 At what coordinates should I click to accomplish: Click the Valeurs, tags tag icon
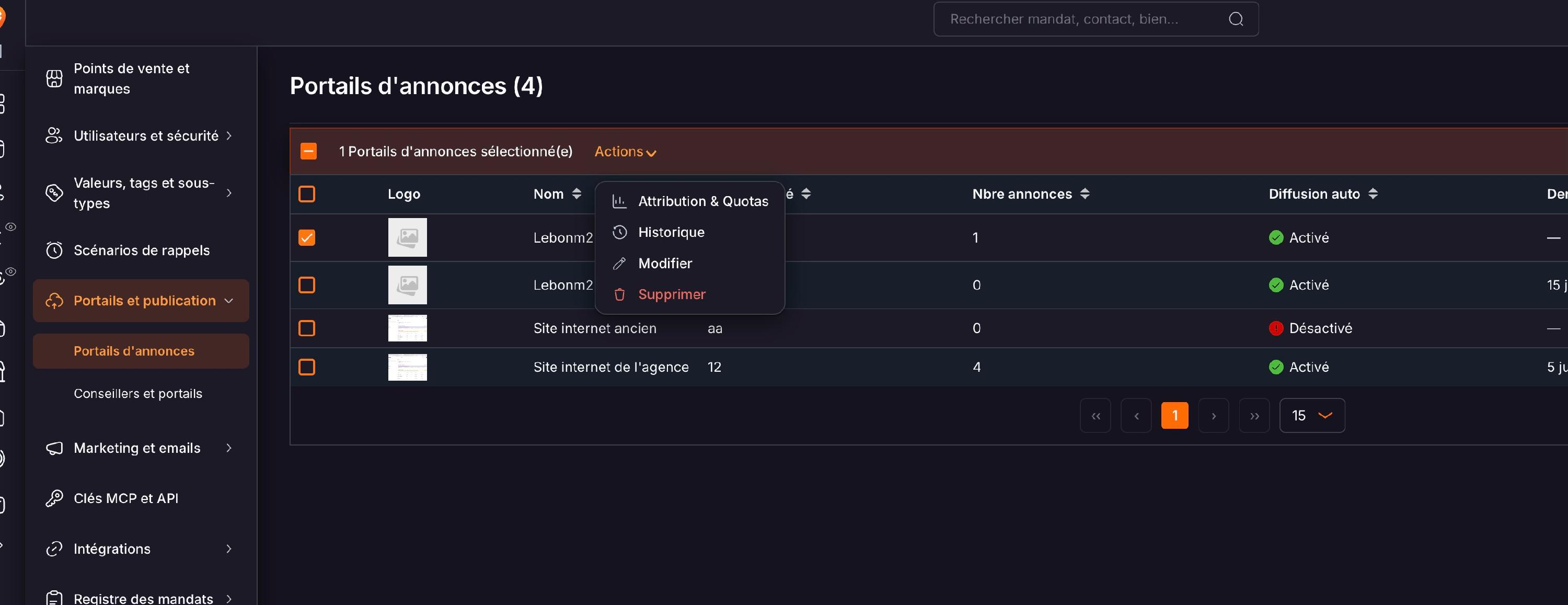pyautogui.click(x=54, y=192)
